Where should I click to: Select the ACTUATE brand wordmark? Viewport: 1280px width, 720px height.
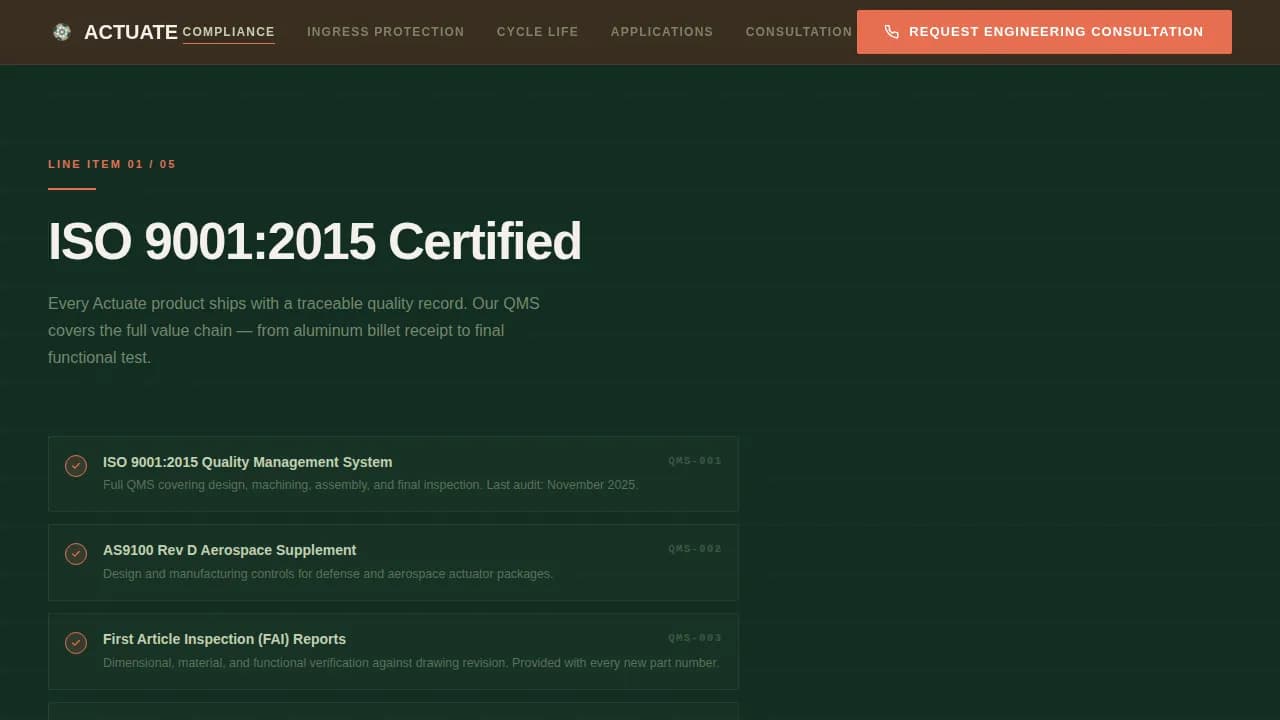point(130,31)
